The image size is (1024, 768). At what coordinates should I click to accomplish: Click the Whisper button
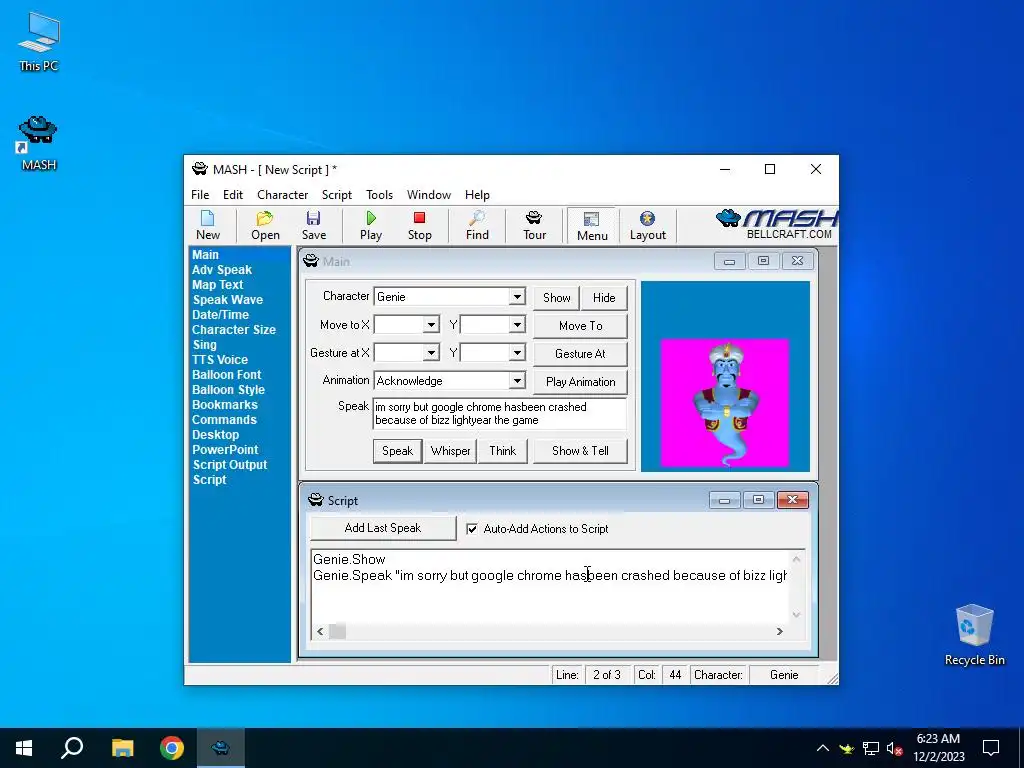pos(450,451)
